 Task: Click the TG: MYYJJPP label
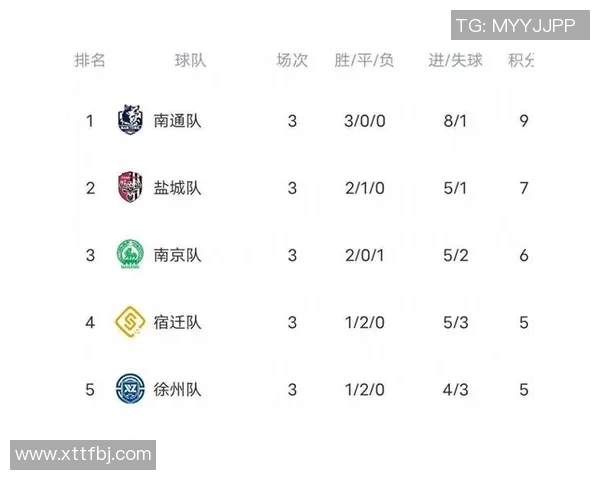[515, 25]
